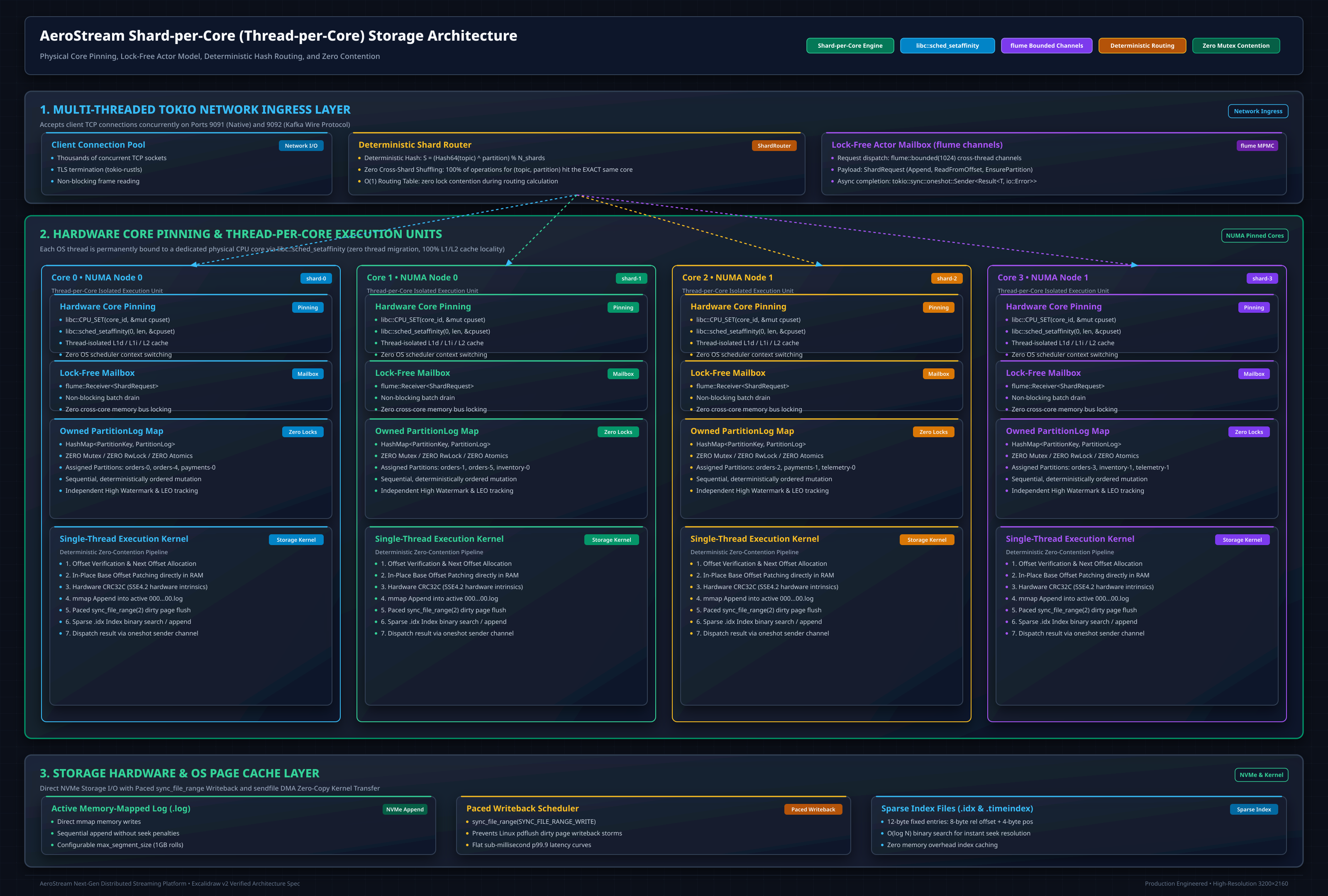Click the Shard-per-Core Engine badge

(x=850, y=46)
